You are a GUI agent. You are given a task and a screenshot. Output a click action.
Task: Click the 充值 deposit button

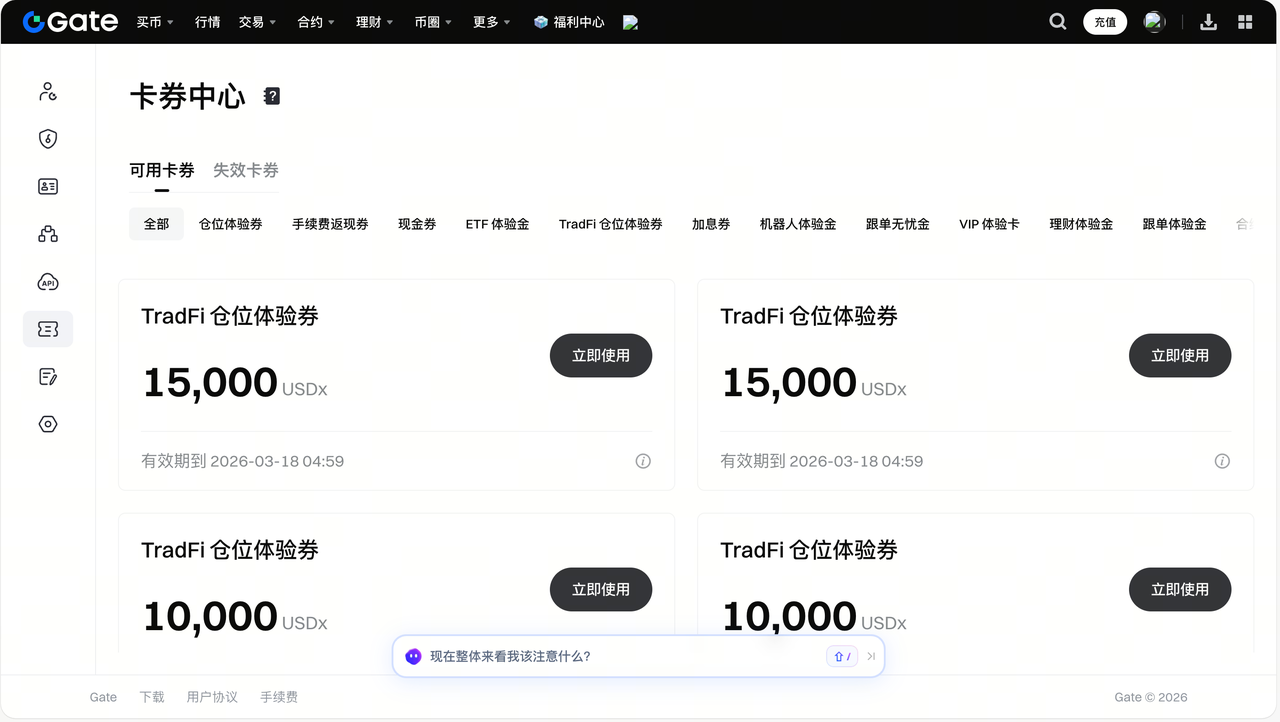tap(1105, 22)
